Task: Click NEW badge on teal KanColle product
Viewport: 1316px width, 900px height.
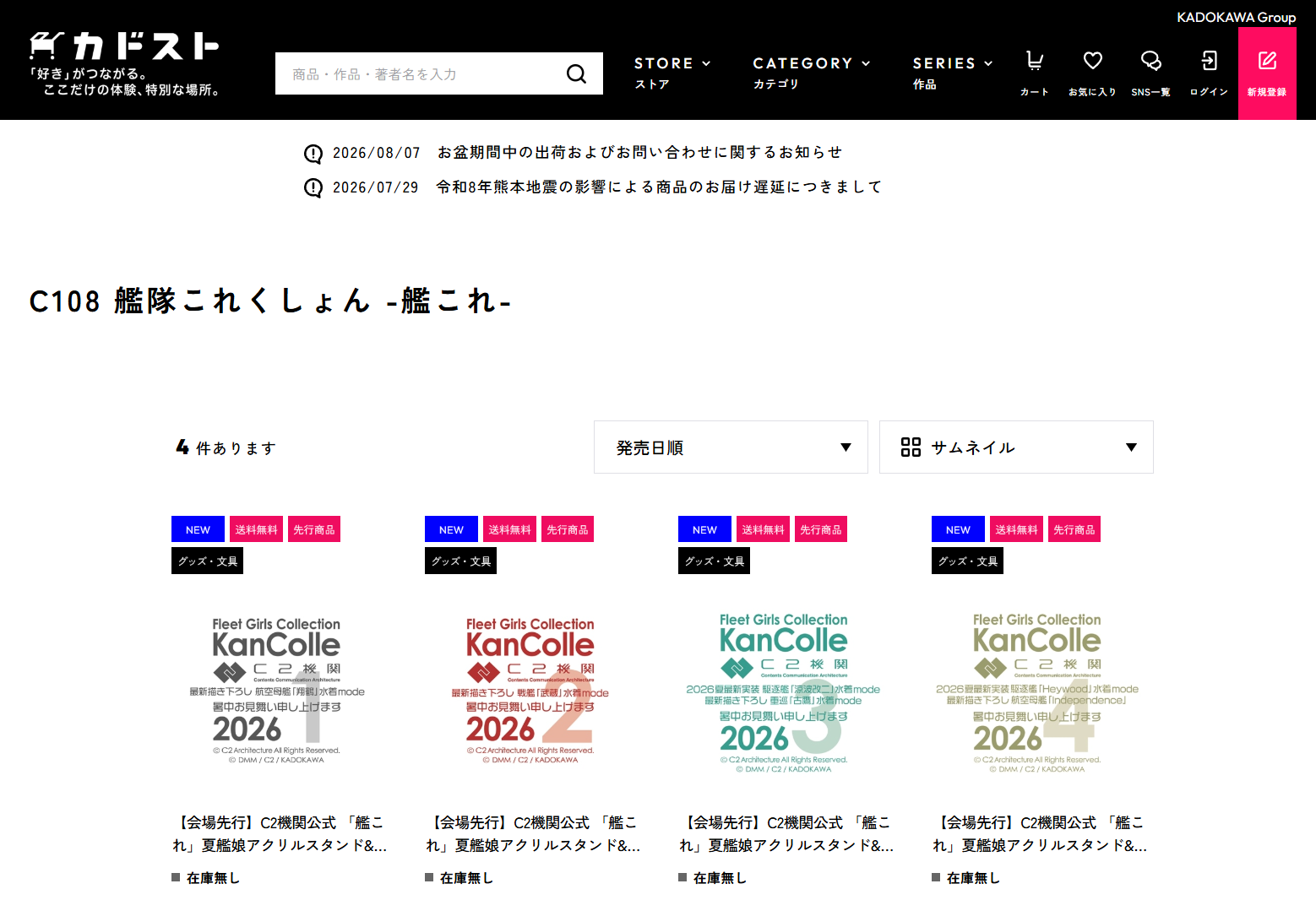Action: point(704,529)
